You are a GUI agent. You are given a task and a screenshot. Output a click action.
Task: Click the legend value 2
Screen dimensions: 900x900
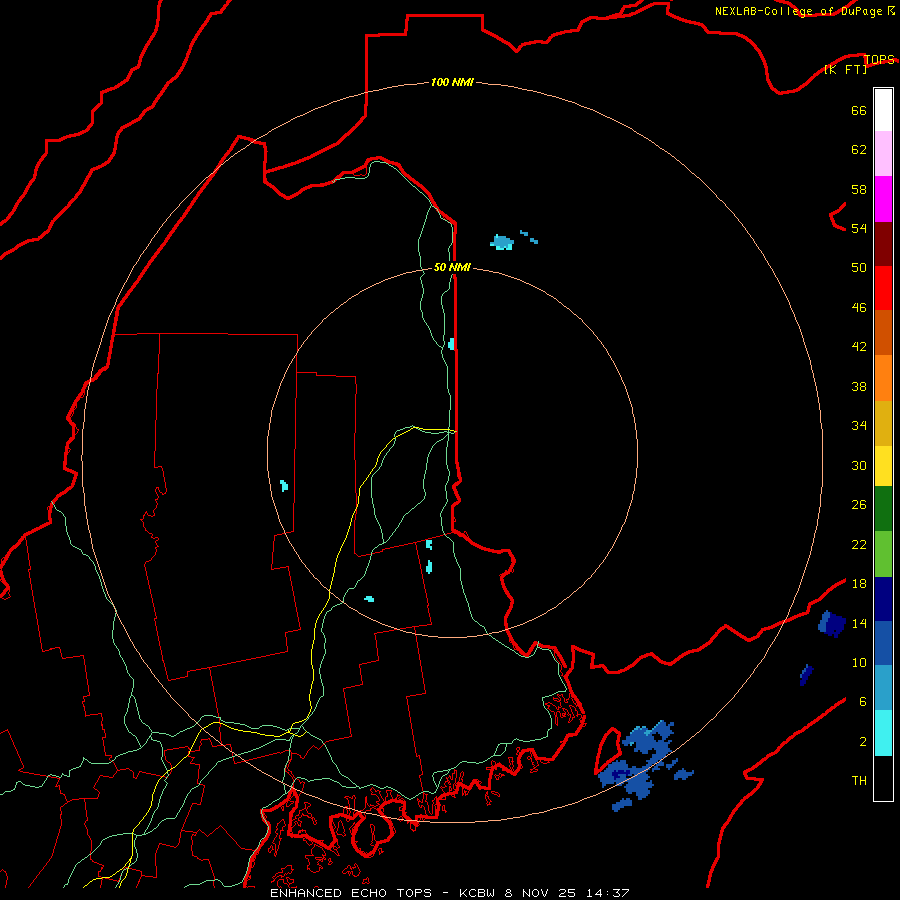[x=863, y=742]
